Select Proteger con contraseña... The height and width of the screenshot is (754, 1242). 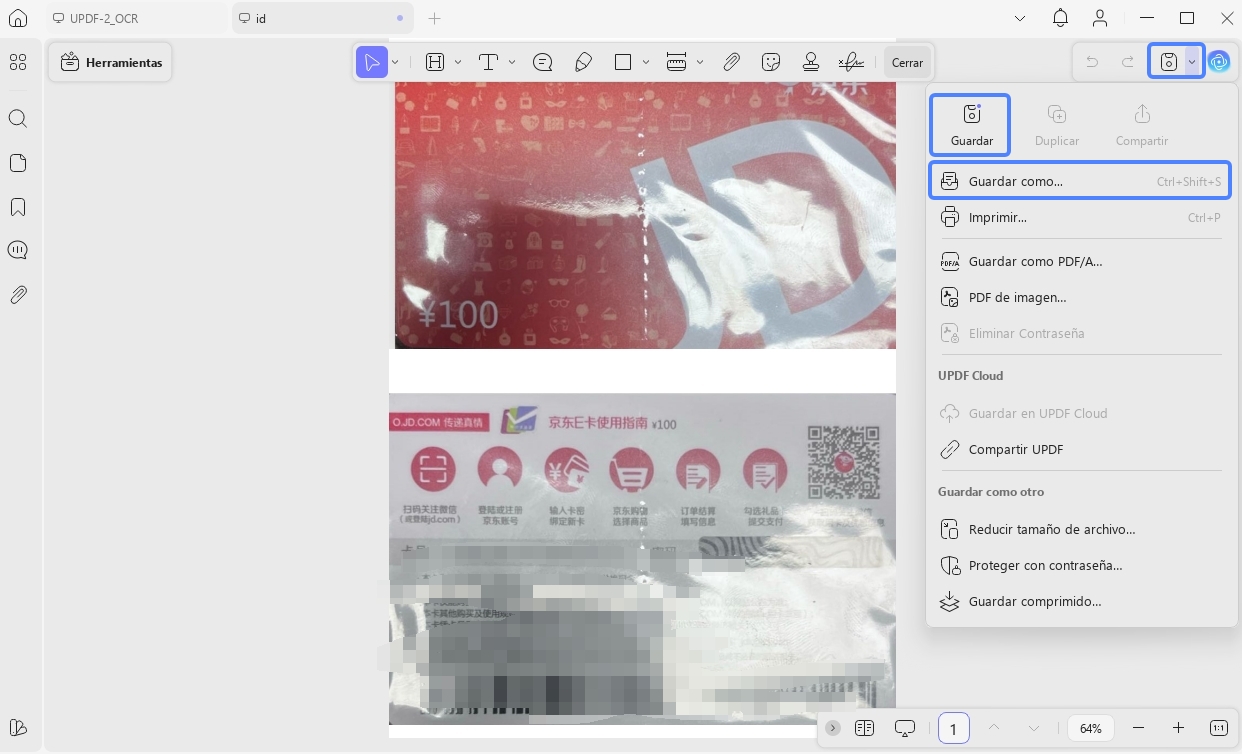coord(1080,565)
